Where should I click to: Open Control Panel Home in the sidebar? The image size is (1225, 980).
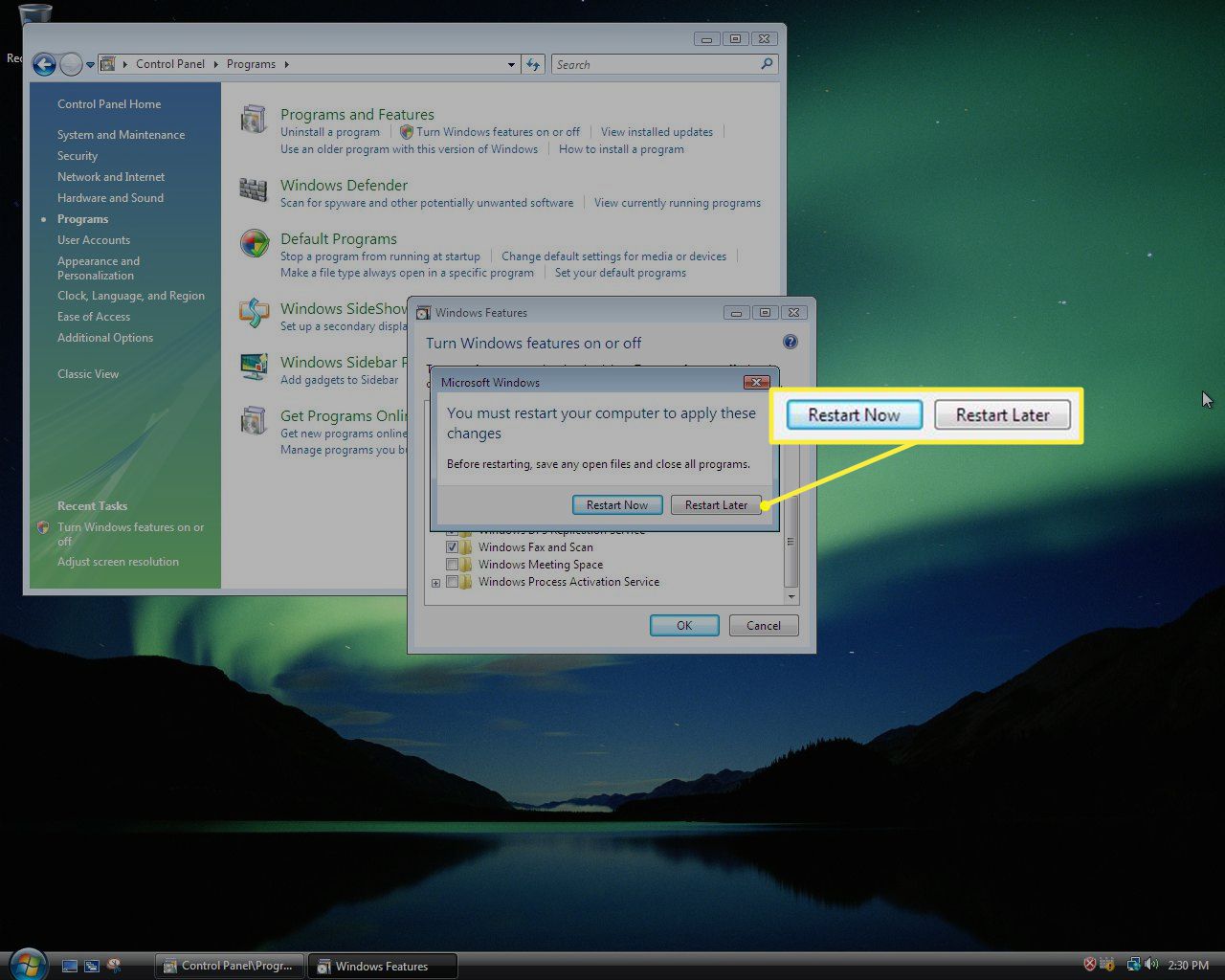pos(109,104)
